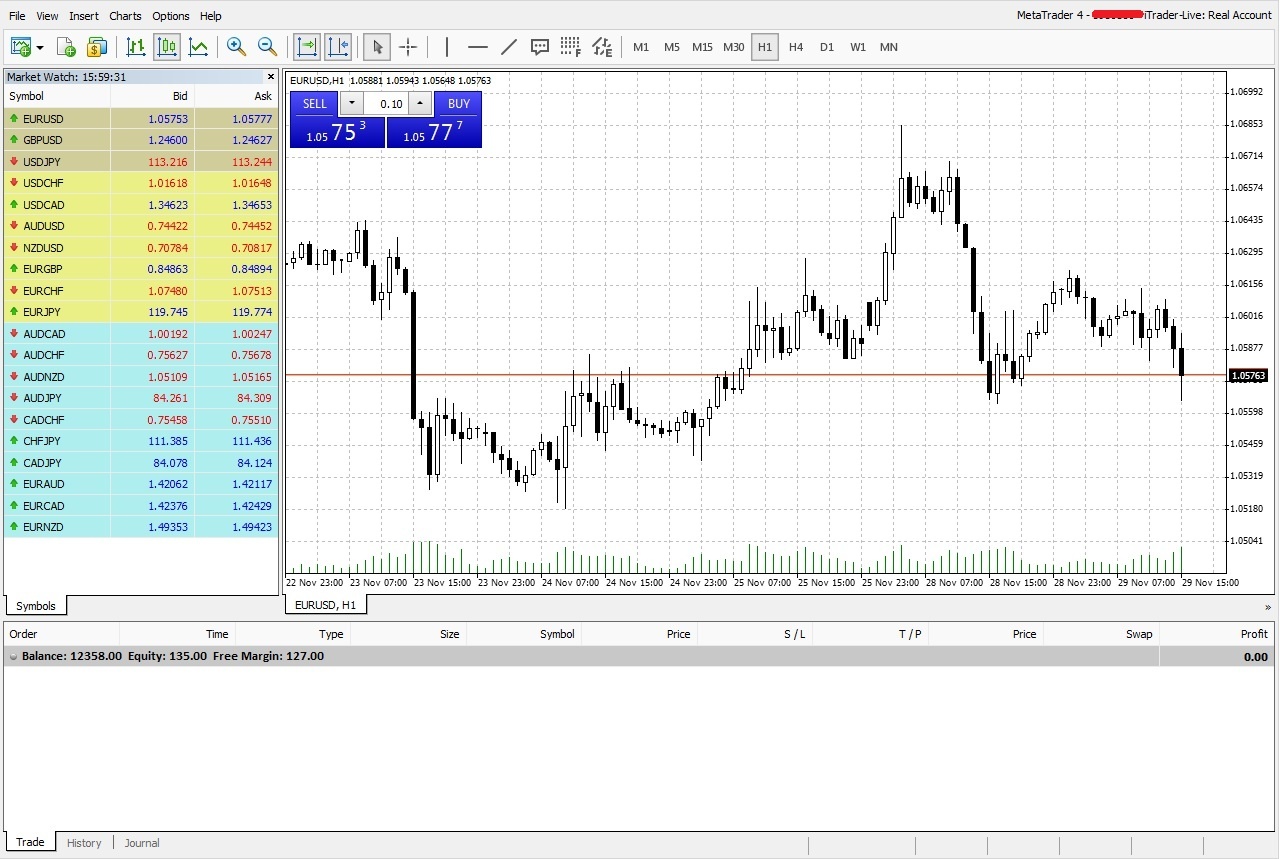This screenshot has width=1280, height=859.
Task: Switch to the History tab
Action: click(84, 843)
